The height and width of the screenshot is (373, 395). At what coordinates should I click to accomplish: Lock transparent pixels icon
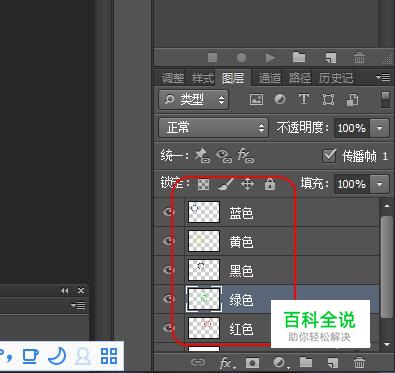tap(204, 184)
